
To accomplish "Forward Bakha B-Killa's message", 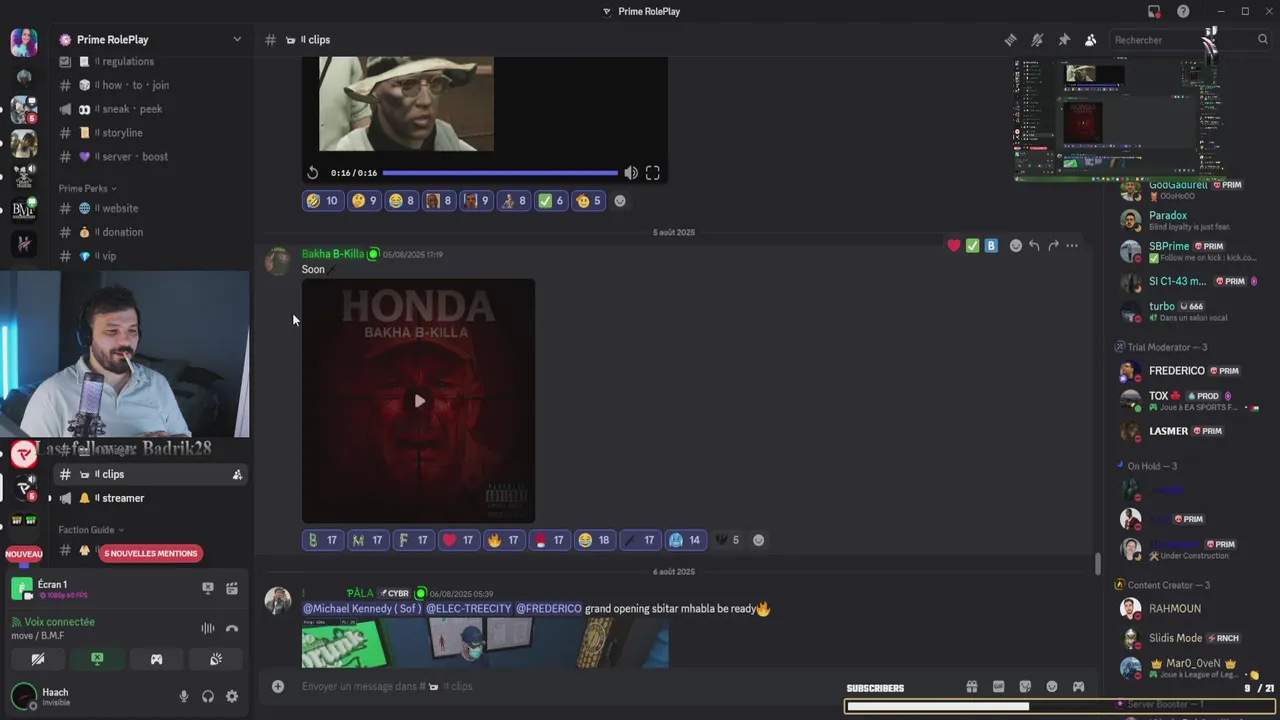I will (1053, 246).
